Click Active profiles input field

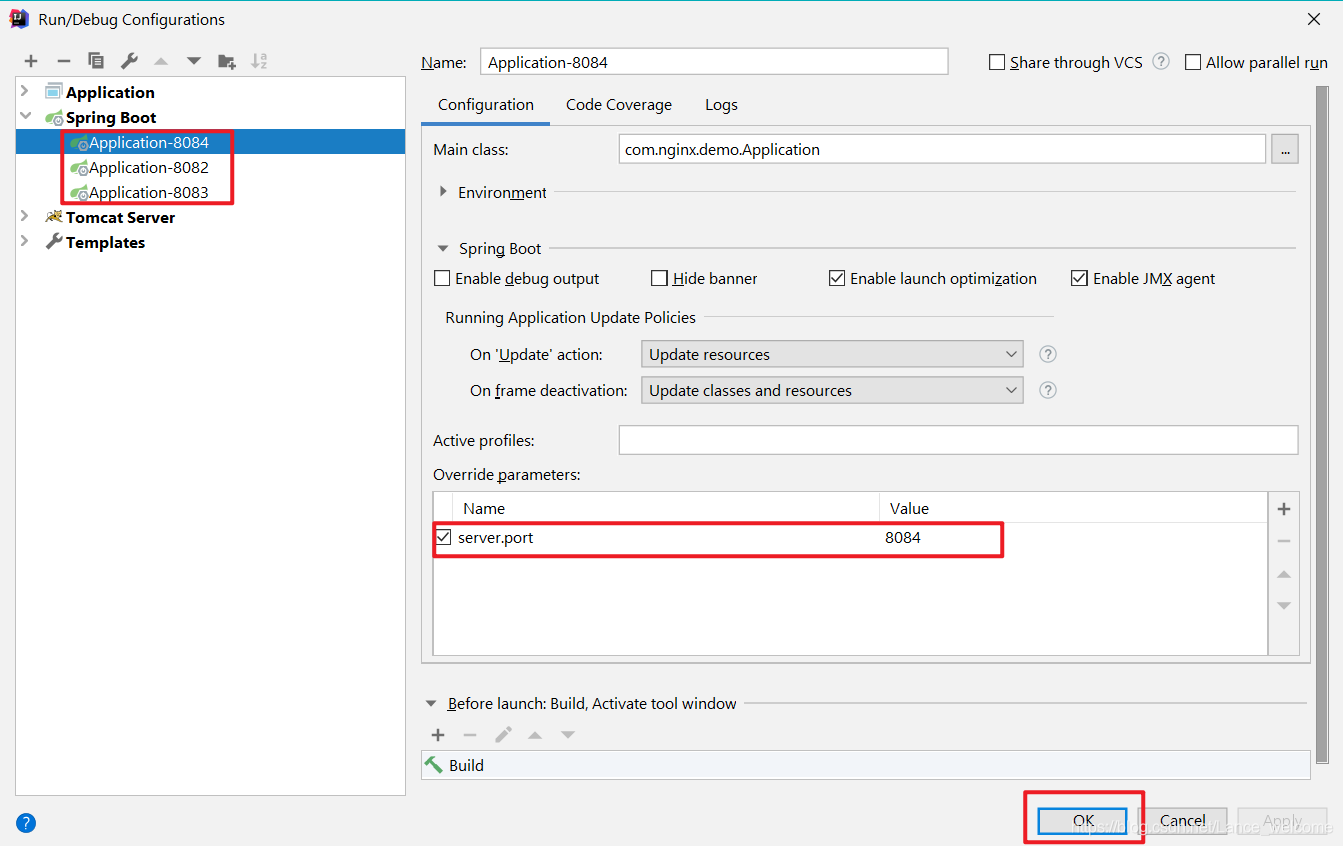pyautogui.click(x=958, y=440)
